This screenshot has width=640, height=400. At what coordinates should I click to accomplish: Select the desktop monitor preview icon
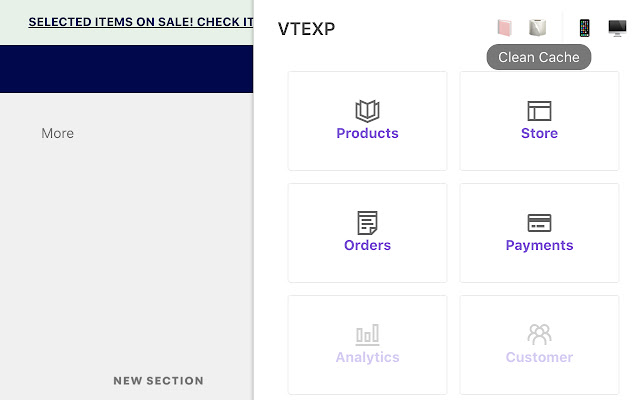tap(617, 28)
